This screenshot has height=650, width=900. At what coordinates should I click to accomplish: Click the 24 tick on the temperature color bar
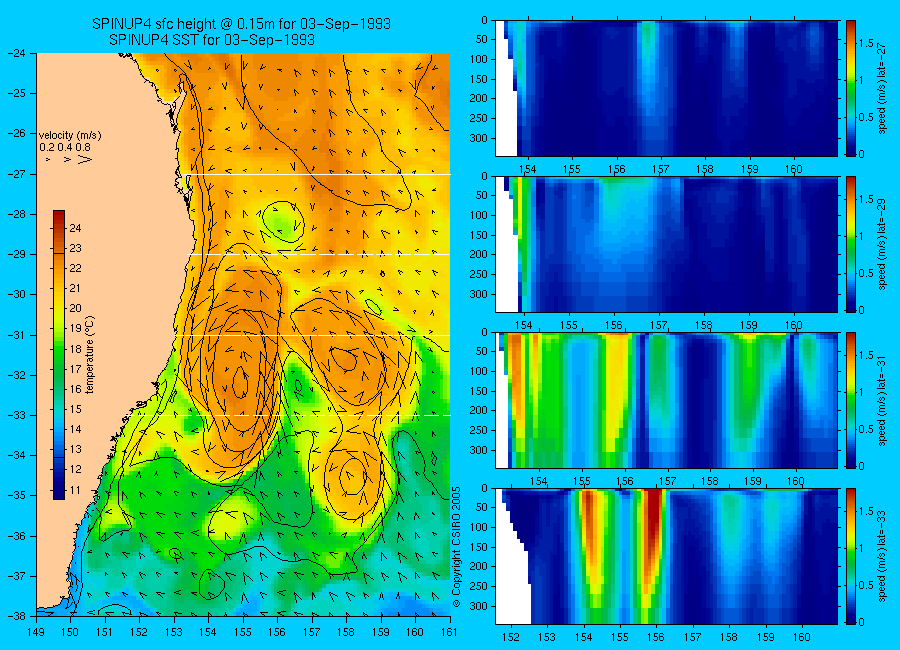[x=75, y=228]
